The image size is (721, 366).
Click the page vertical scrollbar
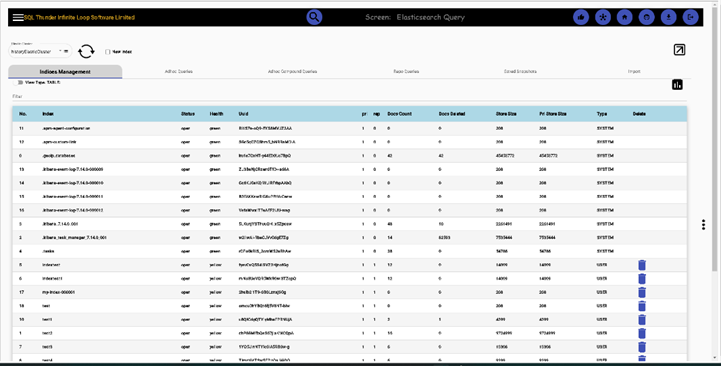click(714, 138)
